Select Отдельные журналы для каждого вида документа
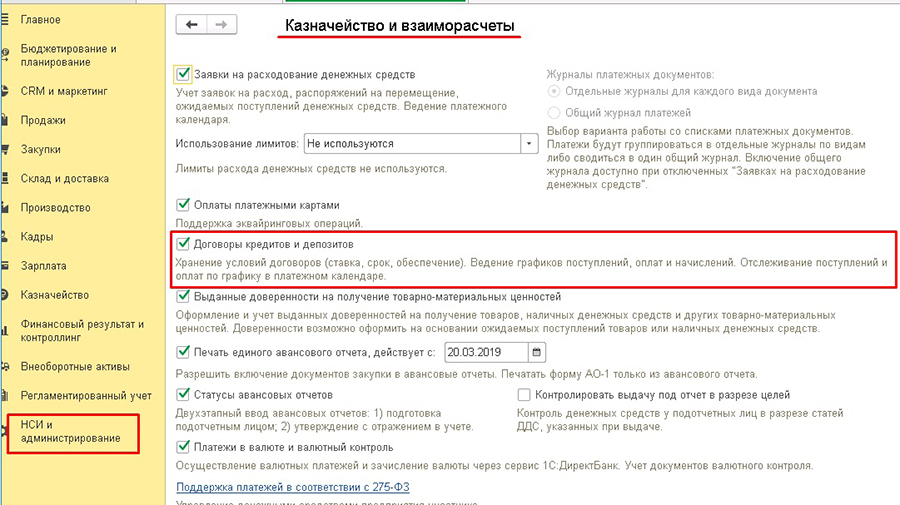 (554, 91)
